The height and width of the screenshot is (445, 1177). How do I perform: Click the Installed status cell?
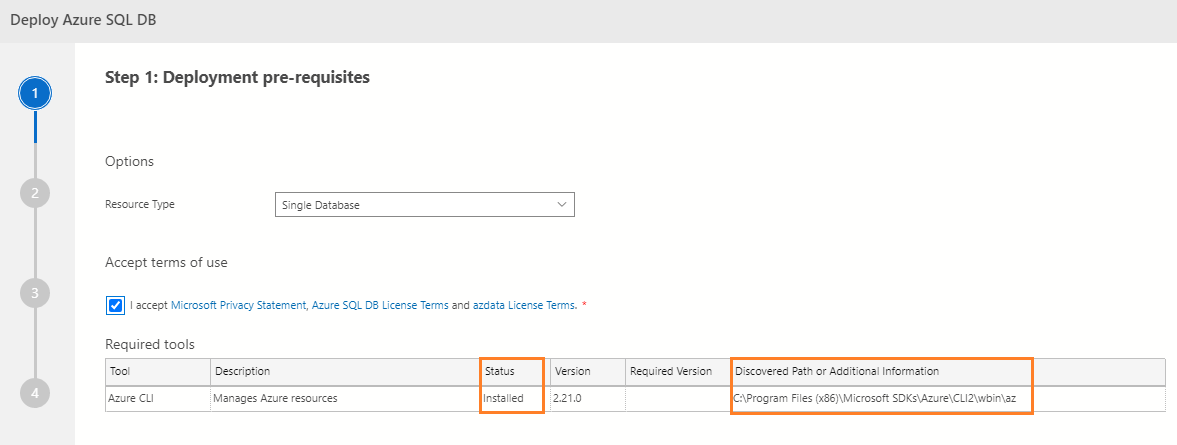(x=503, y=398)
